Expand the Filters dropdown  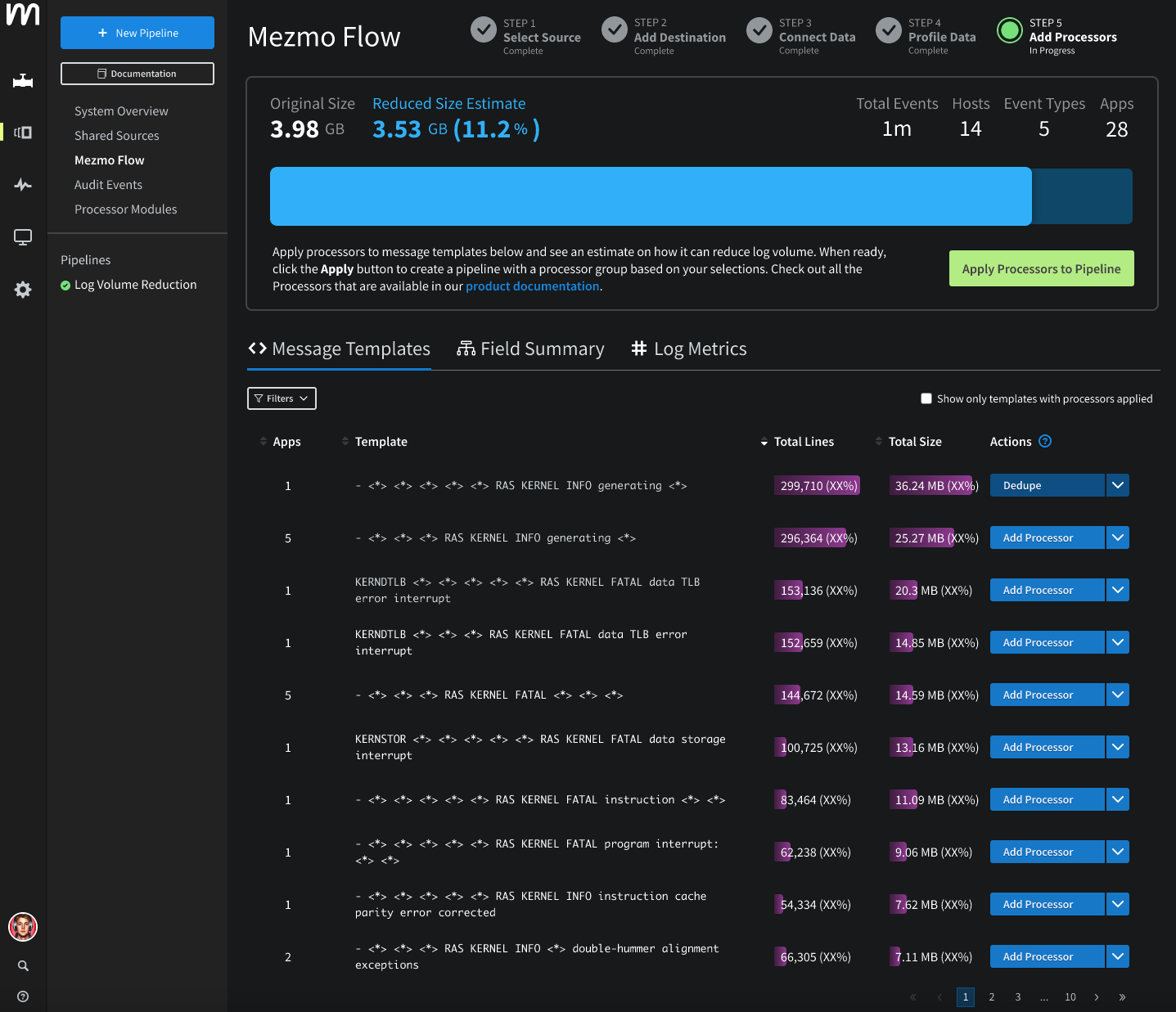pyautogui.click(x=282, y=398)
